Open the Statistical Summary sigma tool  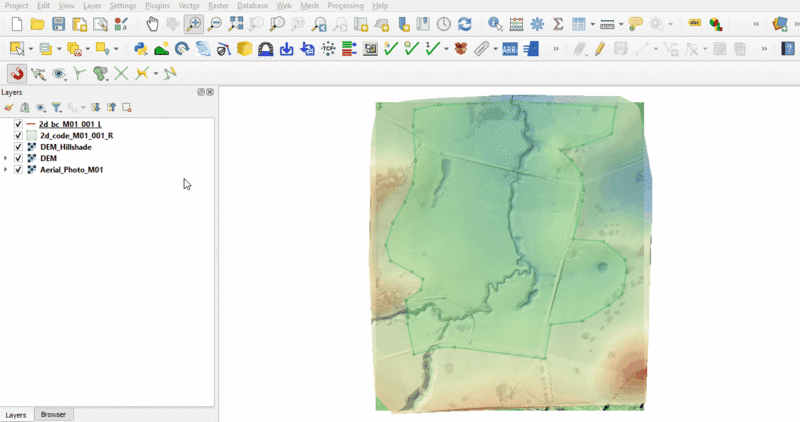tap(558, 24)
